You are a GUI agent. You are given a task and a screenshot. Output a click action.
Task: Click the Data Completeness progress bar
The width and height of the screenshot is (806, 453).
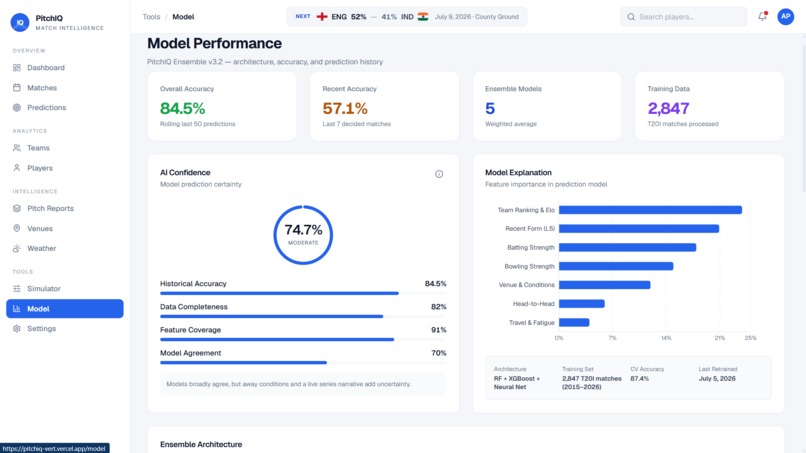pos(303,316)
